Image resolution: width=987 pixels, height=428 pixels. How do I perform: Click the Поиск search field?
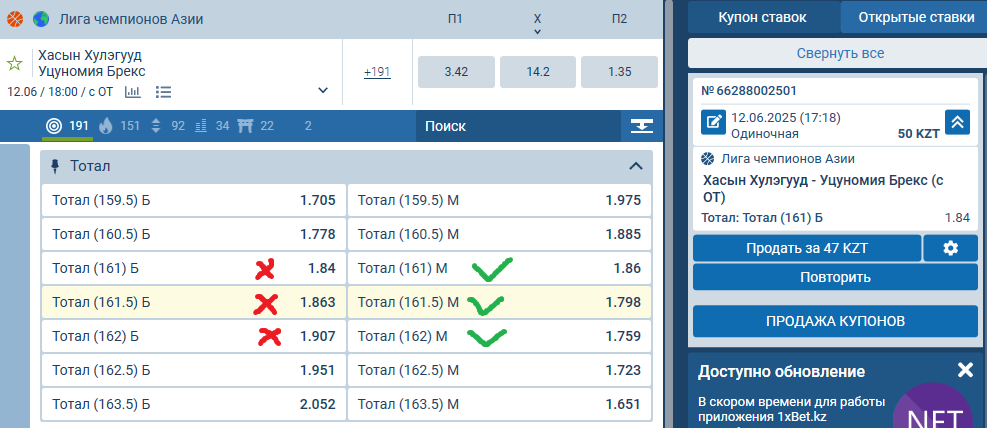(x=515, y=126)
